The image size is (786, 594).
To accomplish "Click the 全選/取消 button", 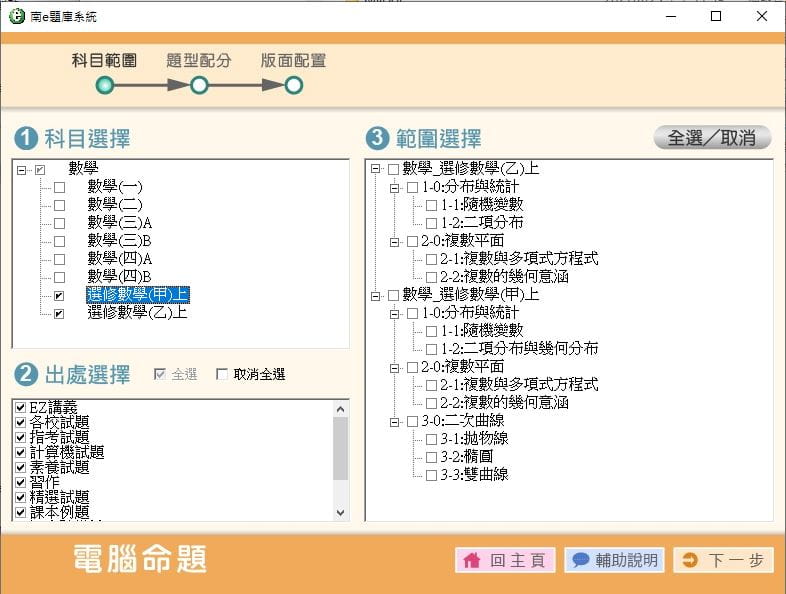I will (712, 137).
